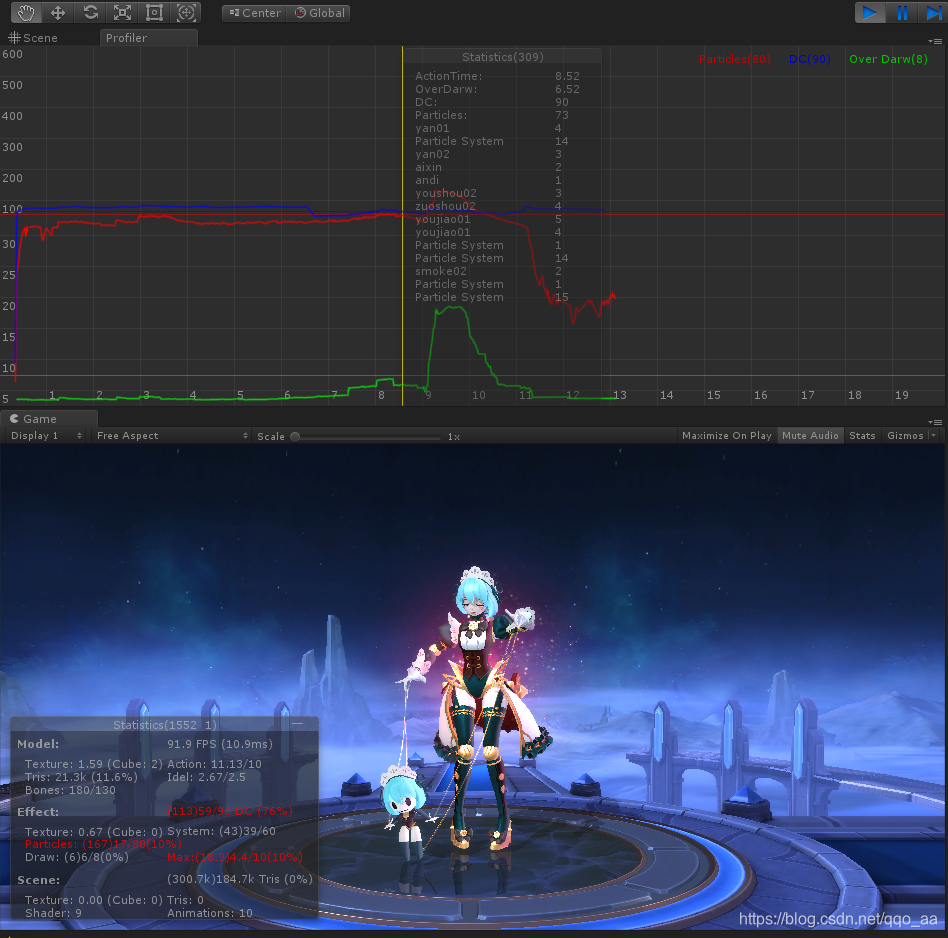Click the Shader: 9 readout

pos(53,913)
